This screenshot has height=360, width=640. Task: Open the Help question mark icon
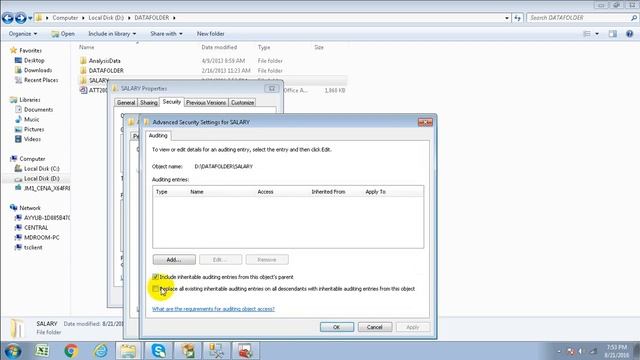(x=629, y=34)
